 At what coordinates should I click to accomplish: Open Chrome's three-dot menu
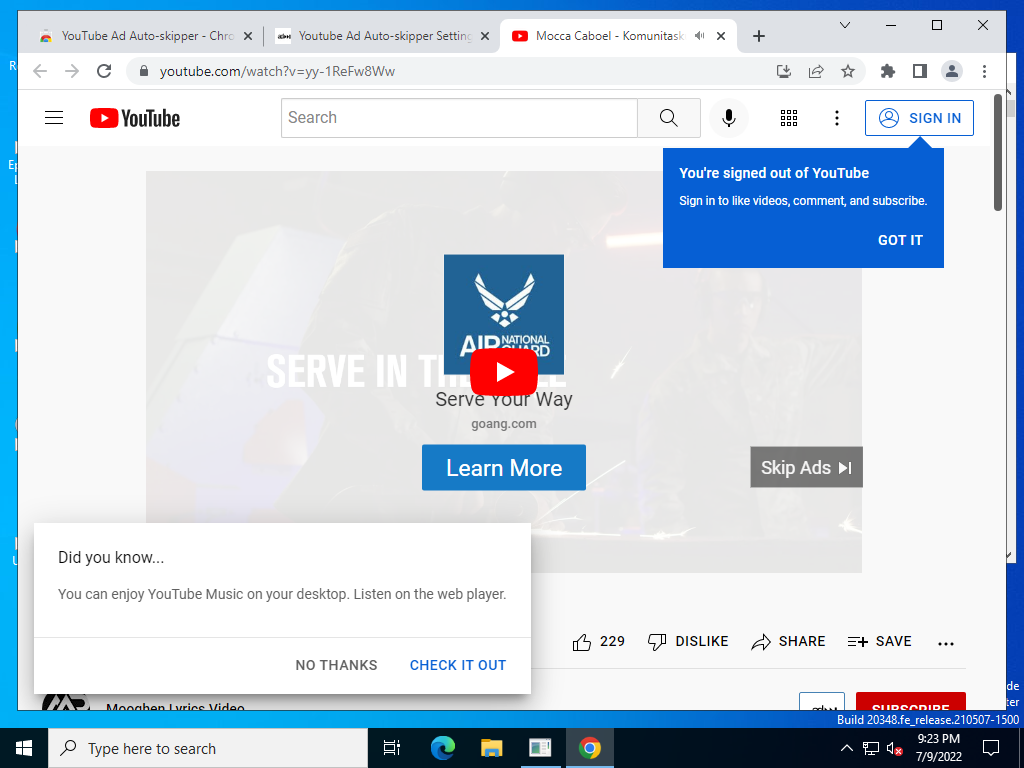(x=984, y=71)
